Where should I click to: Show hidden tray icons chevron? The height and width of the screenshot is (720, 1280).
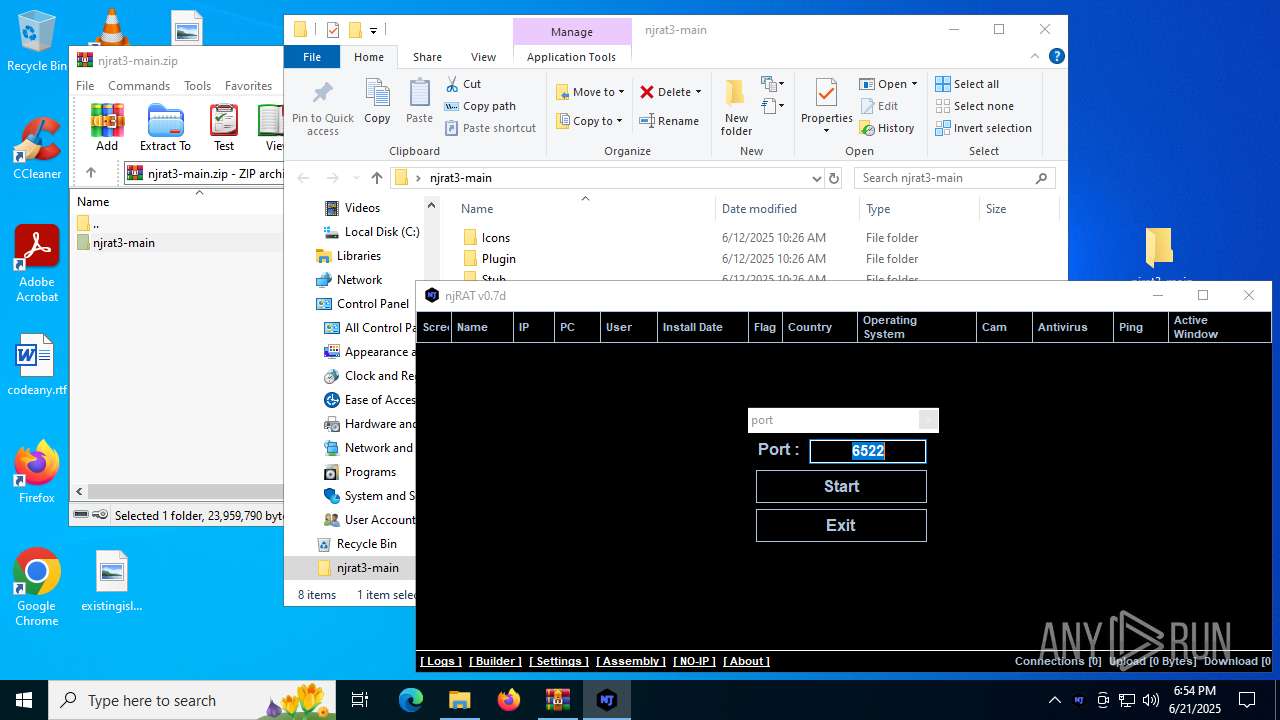pos(1054,700)
